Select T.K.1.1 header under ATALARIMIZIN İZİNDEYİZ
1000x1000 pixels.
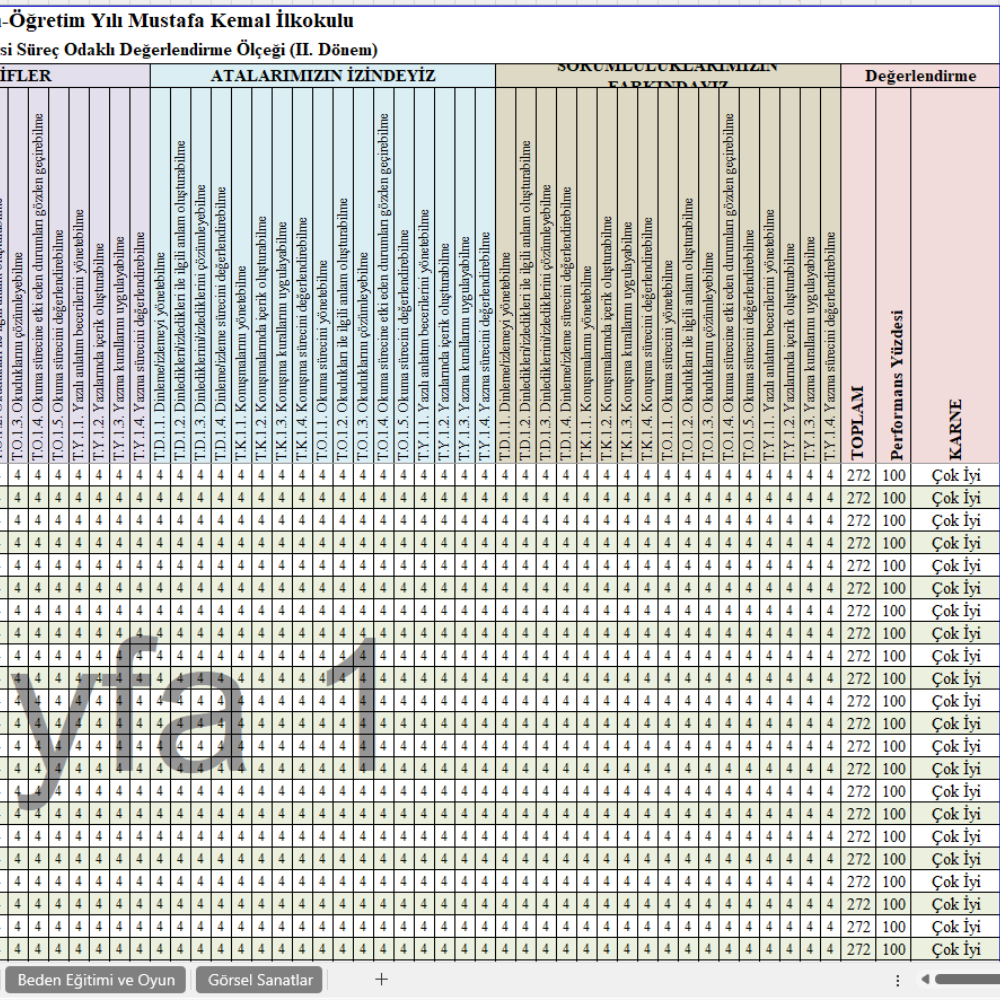tap(241, 276)
